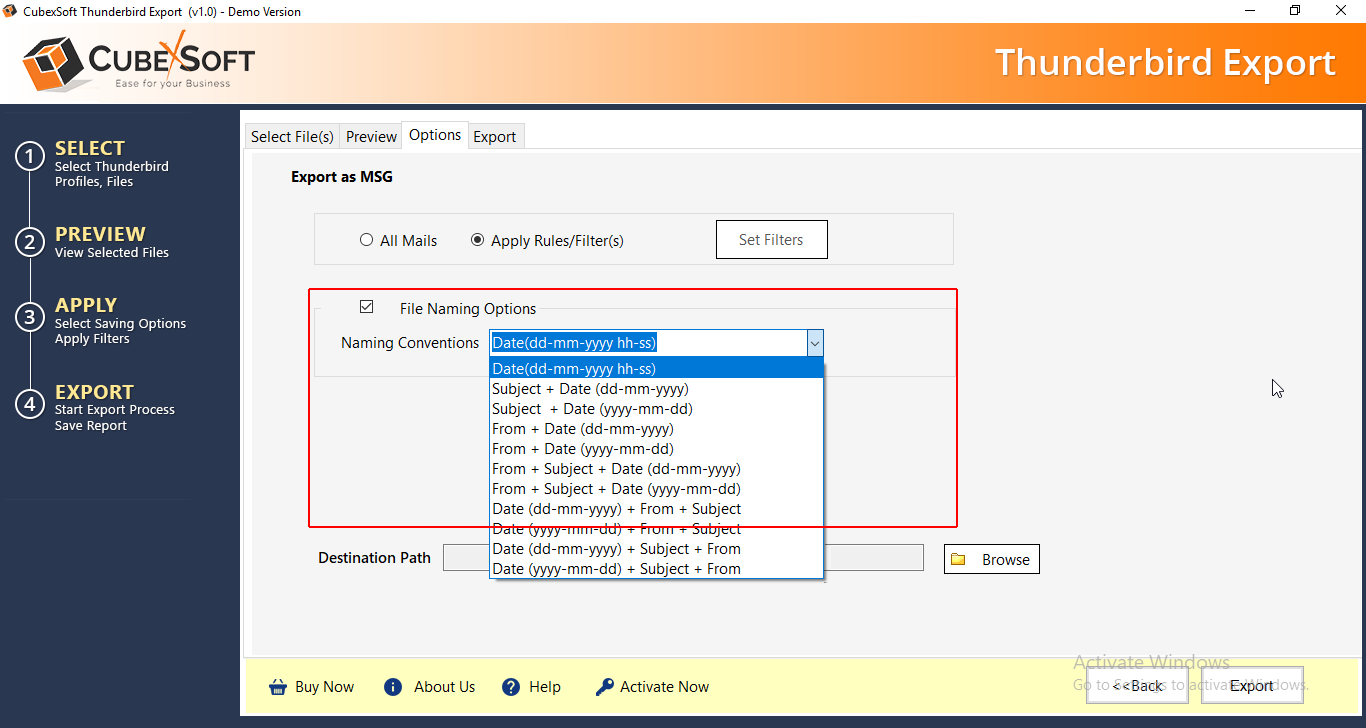Screen dimensions: 1366x728
Task: Choose Date (dd-mm-yyyy) + Subject + From
Action: pos(657,549)
